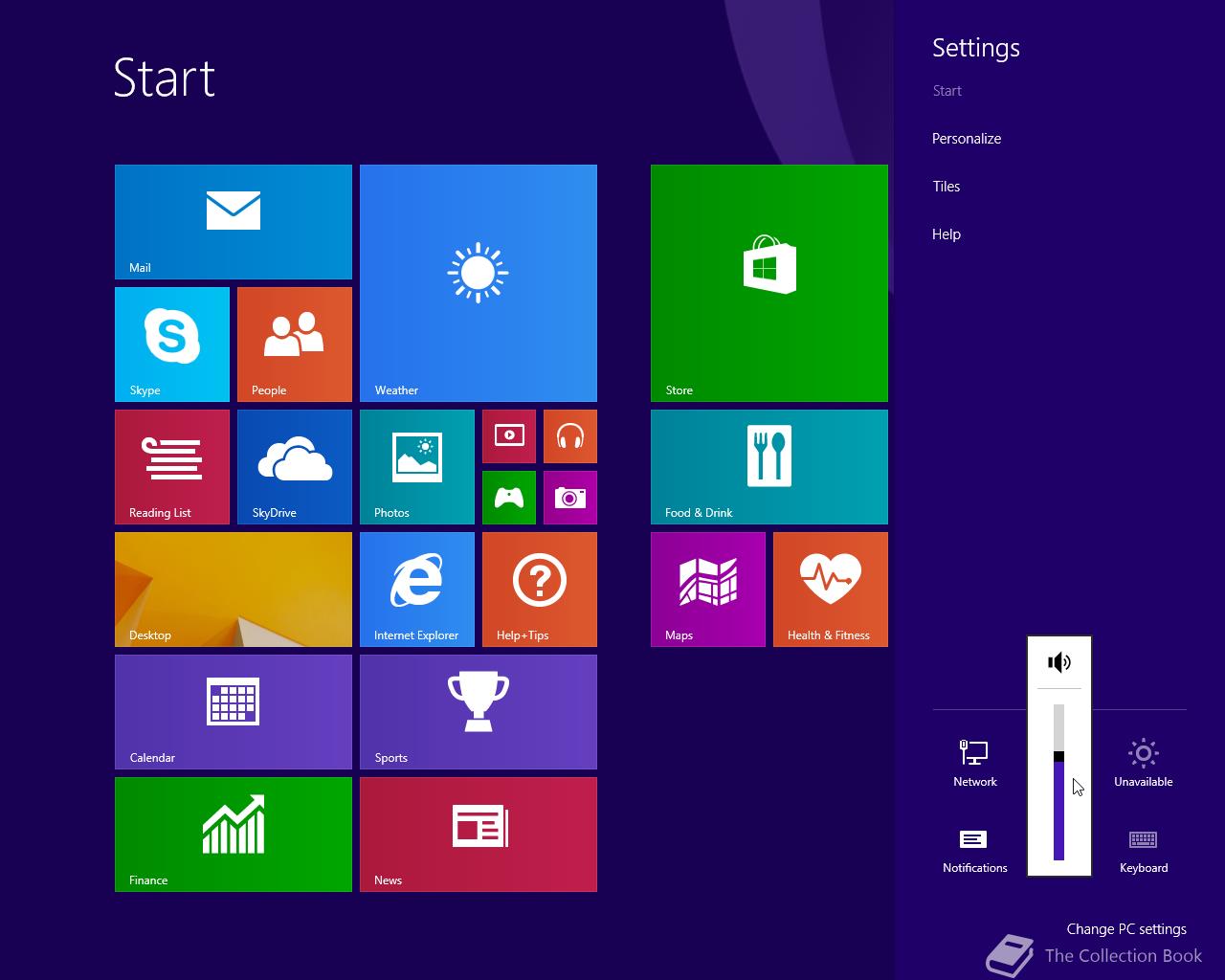
Task: Open the Mail tile
Action: [234, 222]
